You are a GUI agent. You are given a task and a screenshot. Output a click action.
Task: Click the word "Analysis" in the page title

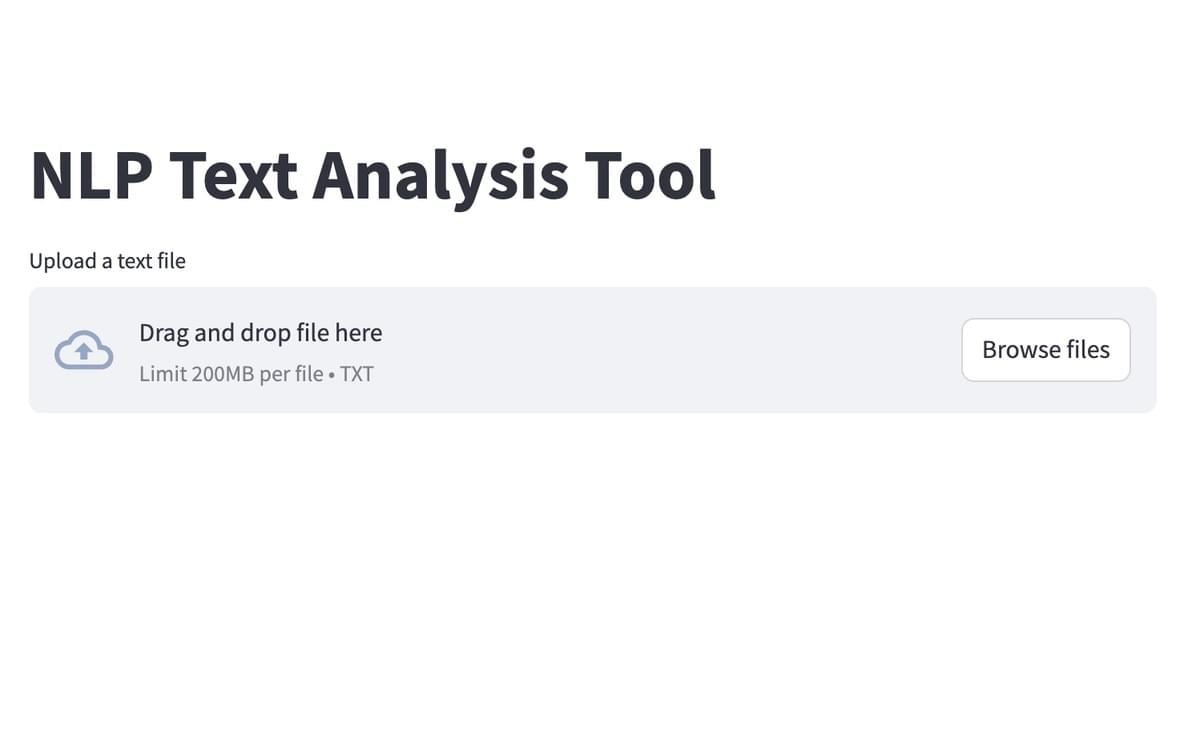(x=440, y=176)
